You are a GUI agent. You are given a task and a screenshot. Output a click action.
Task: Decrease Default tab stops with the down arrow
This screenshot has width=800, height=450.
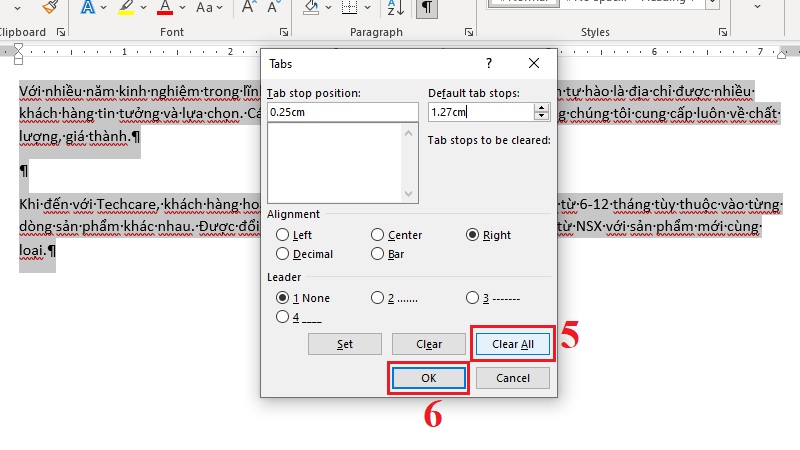click(541, 116)
